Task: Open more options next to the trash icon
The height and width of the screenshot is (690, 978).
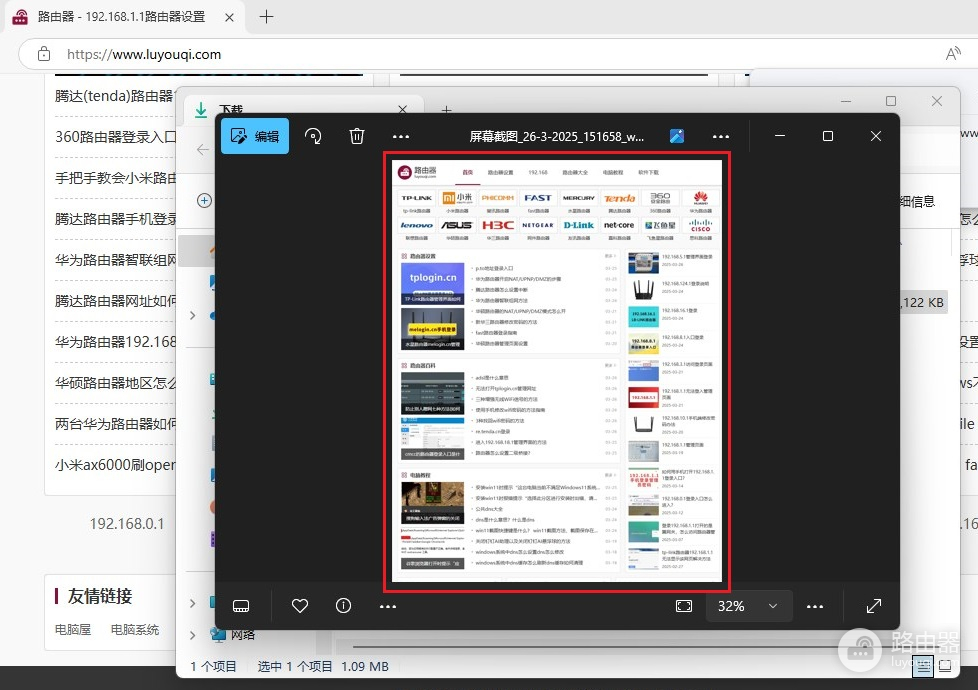Action: point(401,136)
